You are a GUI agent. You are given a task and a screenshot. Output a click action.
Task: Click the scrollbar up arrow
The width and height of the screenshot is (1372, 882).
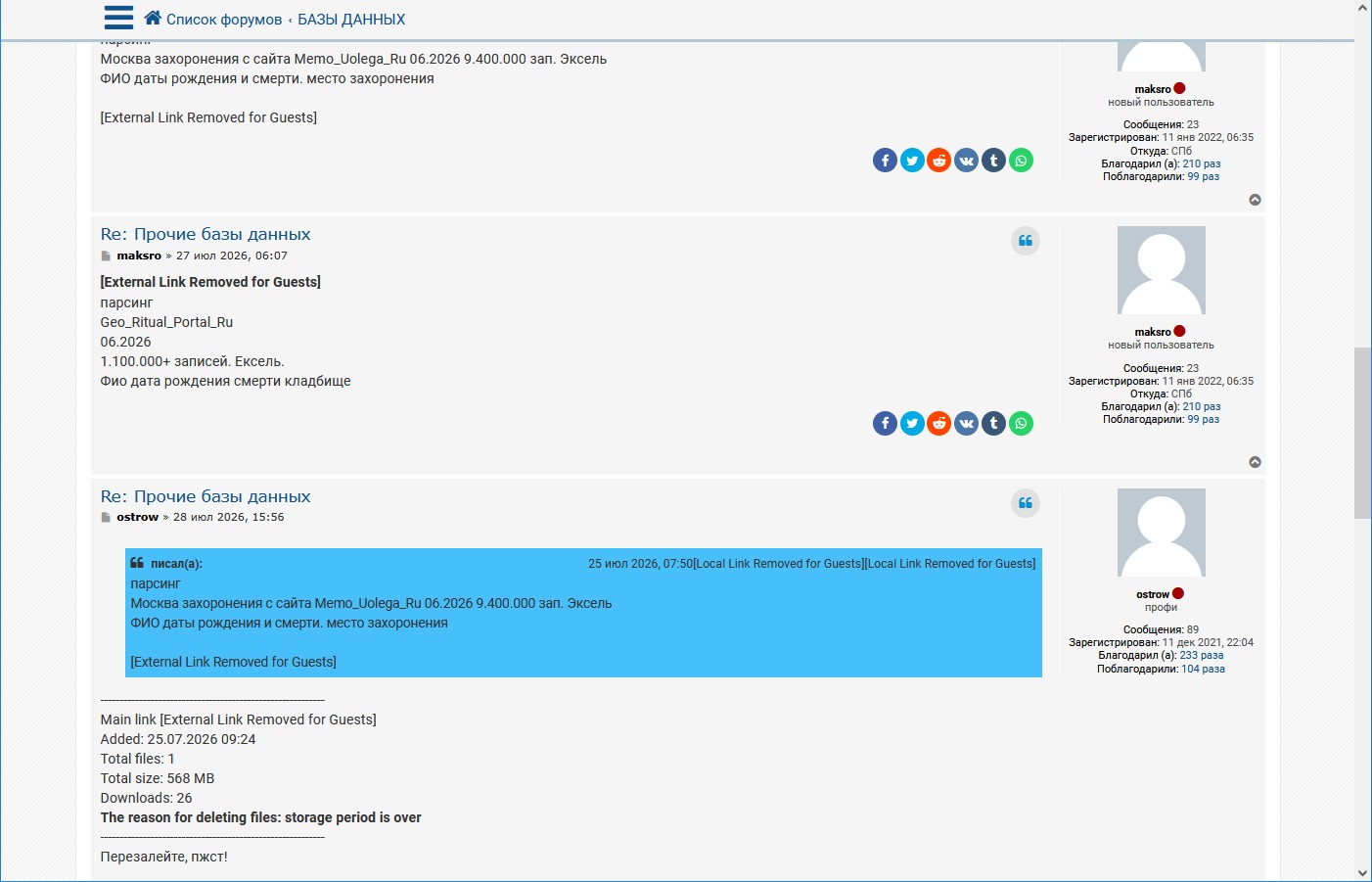pos(1362,9)
